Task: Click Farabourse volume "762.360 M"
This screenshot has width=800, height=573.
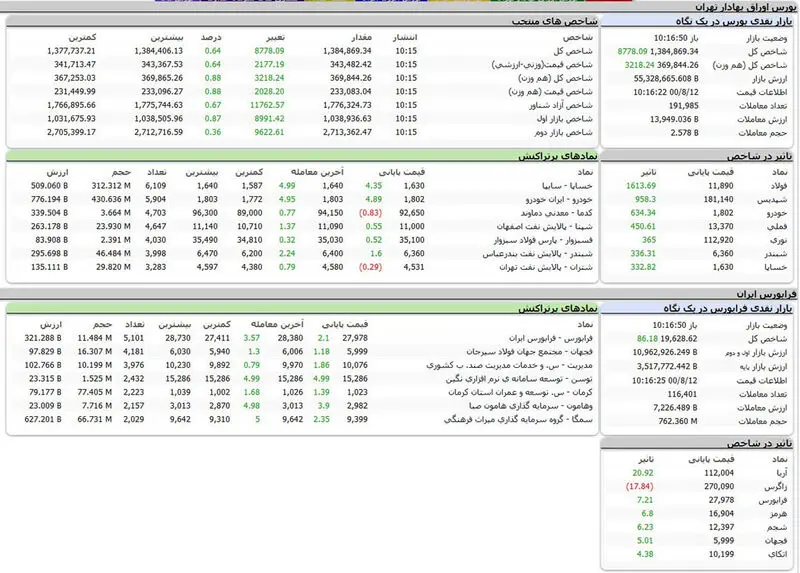Action: click(x=678, y=421)
